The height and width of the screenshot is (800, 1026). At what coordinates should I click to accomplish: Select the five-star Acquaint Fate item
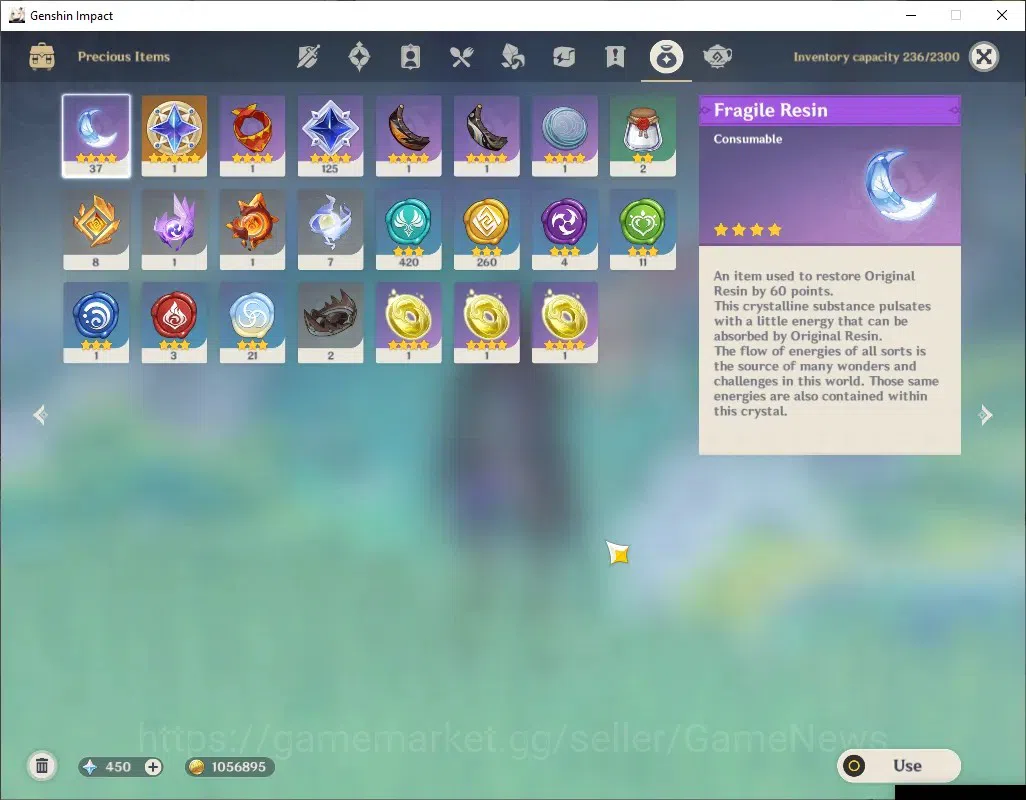coord(174,135)
